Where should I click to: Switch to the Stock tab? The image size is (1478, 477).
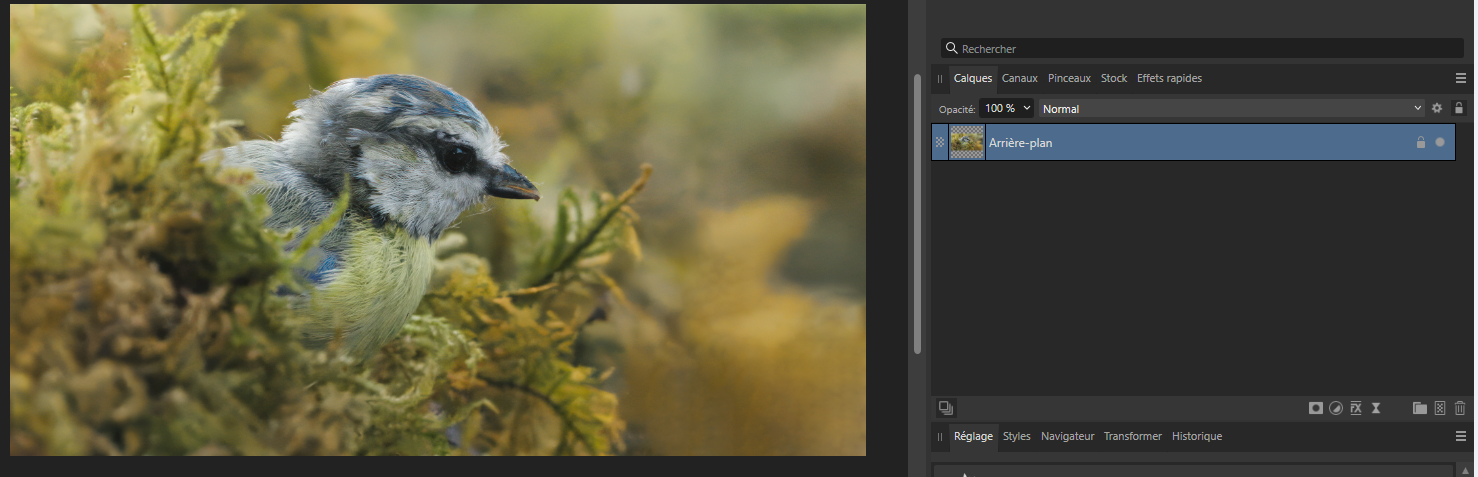1114,78
